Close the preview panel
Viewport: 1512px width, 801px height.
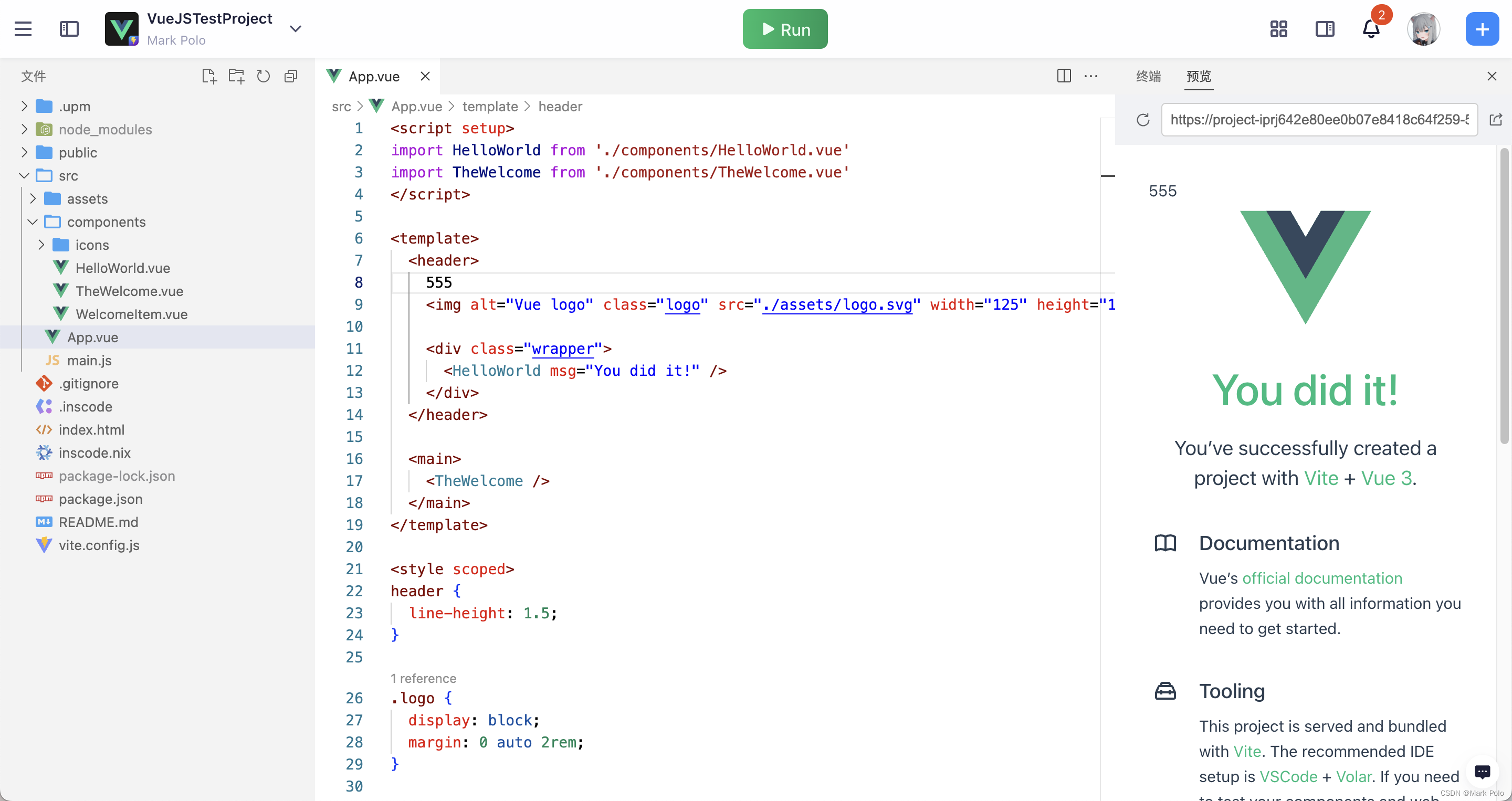[1492, 76]
